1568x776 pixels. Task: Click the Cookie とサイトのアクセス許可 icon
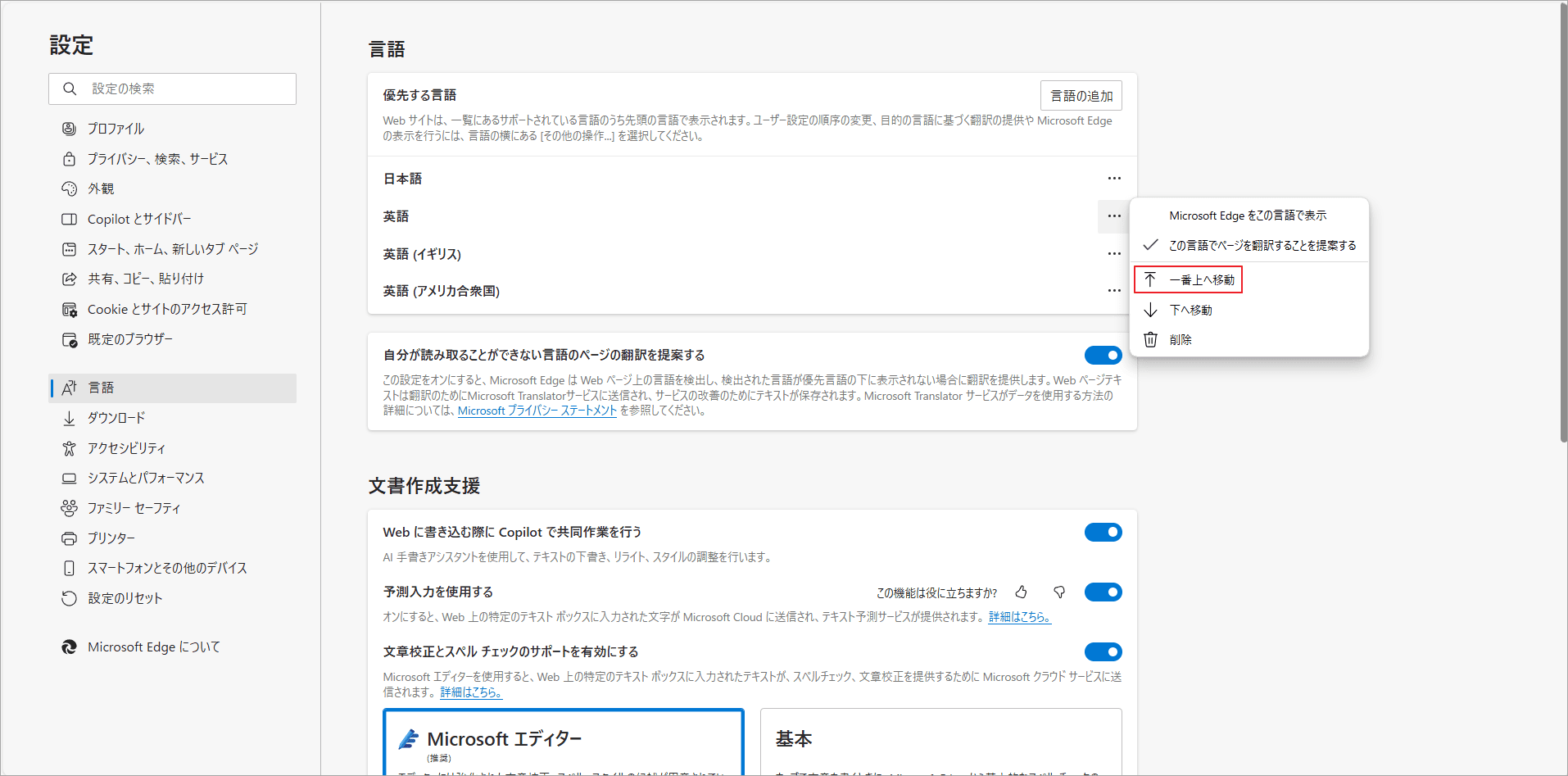pos(70,309)
